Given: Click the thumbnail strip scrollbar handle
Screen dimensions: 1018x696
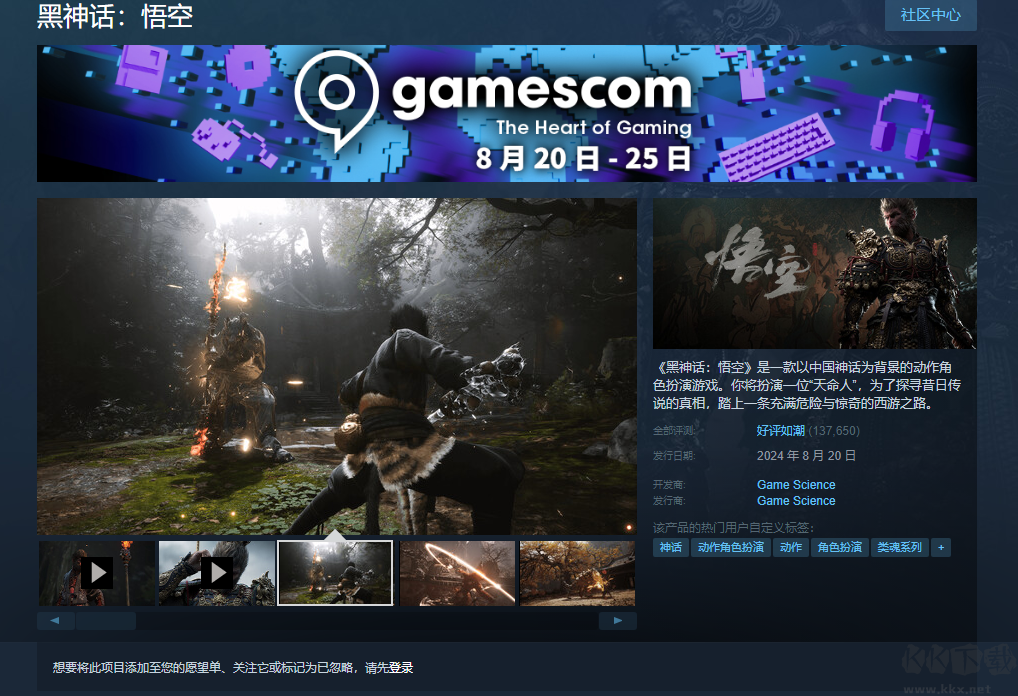Looking at the screenshot, I should (106, 621).
